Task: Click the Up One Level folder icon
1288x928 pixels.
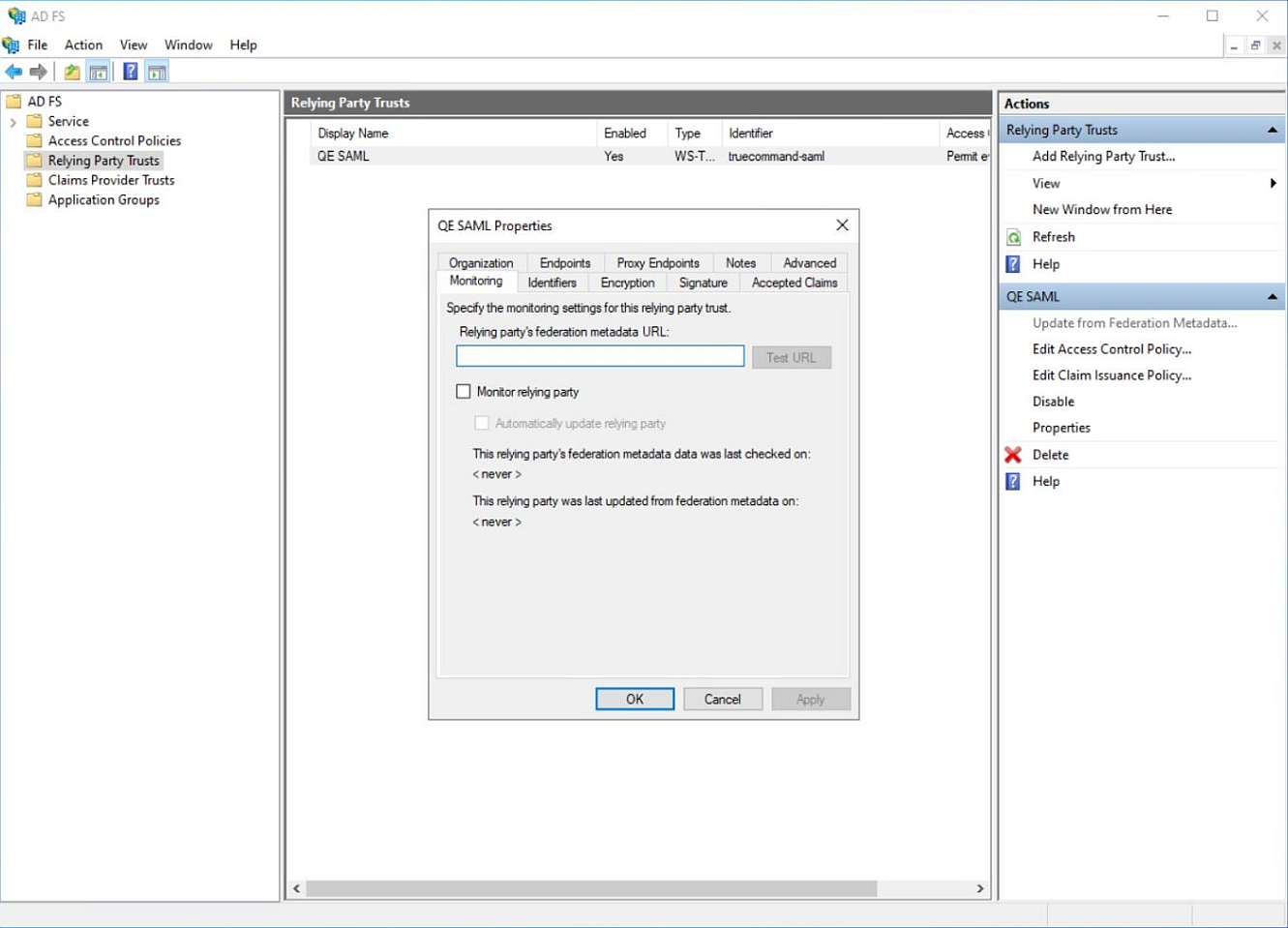Action: tap(73, 72)
